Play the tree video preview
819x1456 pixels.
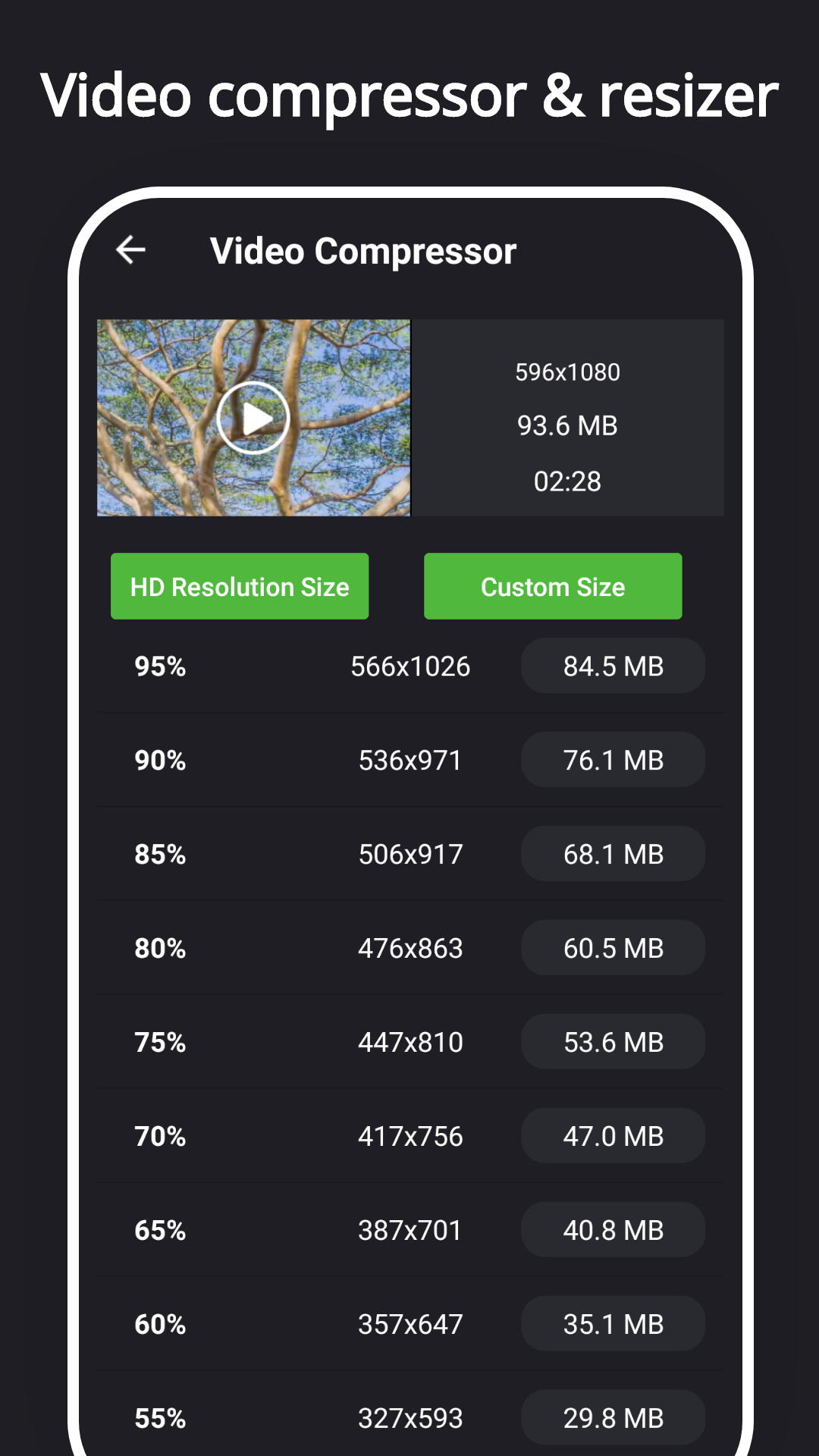click(253, 418)
